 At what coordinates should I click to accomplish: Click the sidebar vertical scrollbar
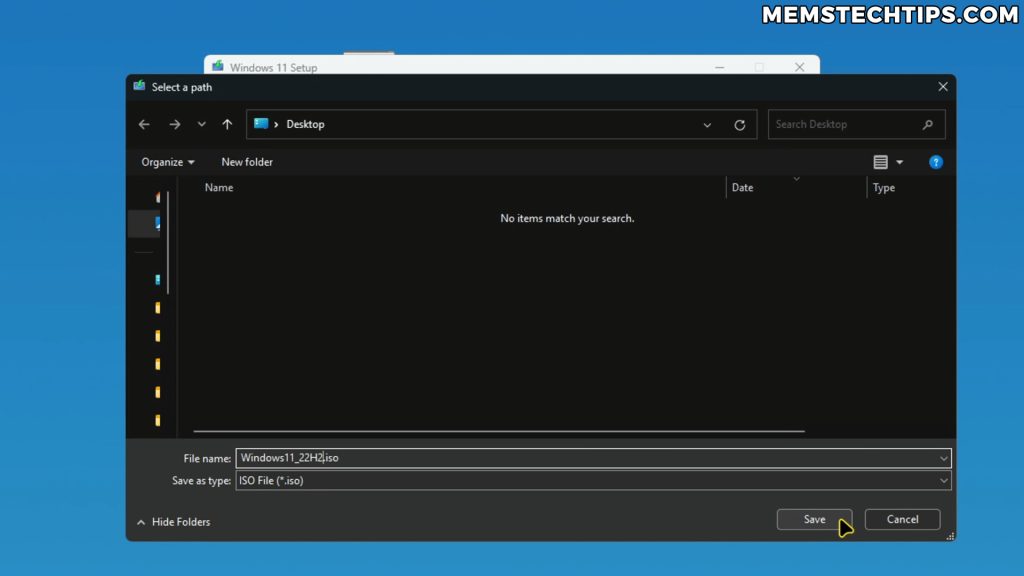(168, 242)
